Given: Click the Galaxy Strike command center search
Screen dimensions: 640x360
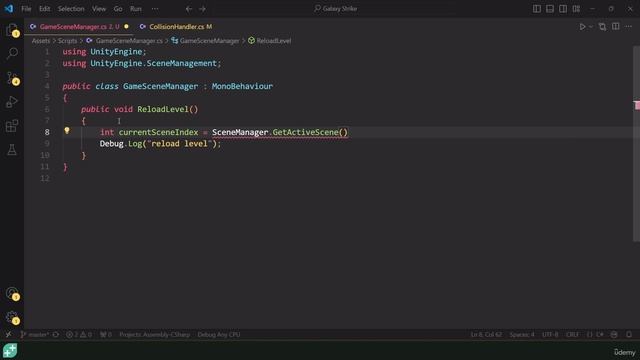Looking at the screenshot, I should pos(336,9).
